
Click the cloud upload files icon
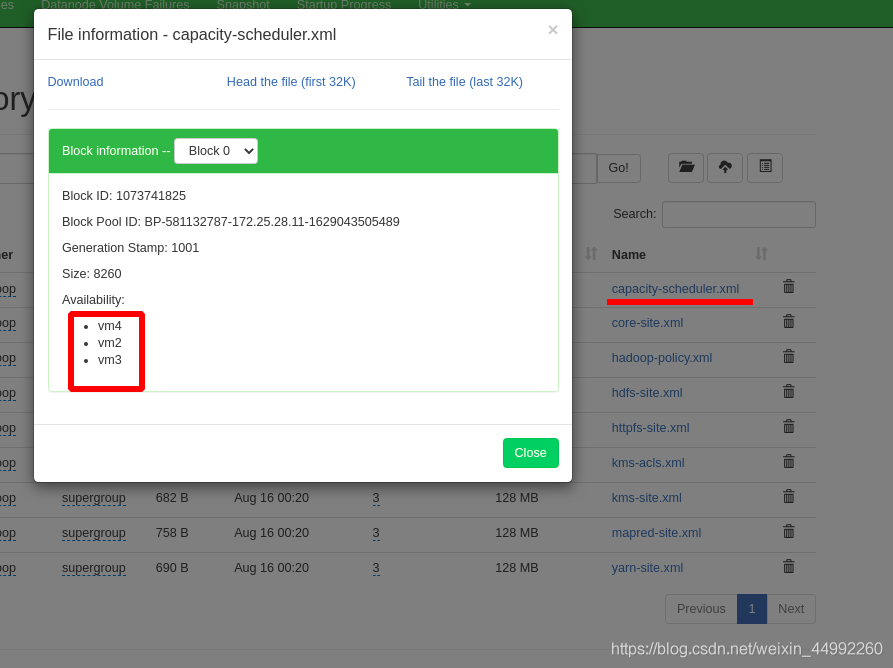[x=725, y=167]
